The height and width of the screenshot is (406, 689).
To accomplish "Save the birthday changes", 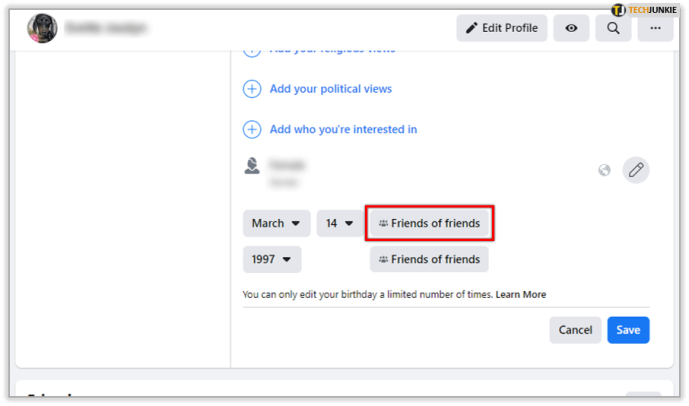I will click(x=628, y=330).
